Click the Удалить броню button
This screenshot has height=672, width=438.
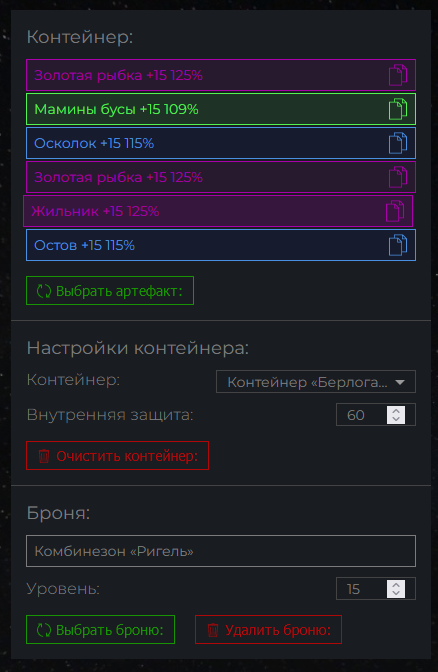click(x=268, y=630)
